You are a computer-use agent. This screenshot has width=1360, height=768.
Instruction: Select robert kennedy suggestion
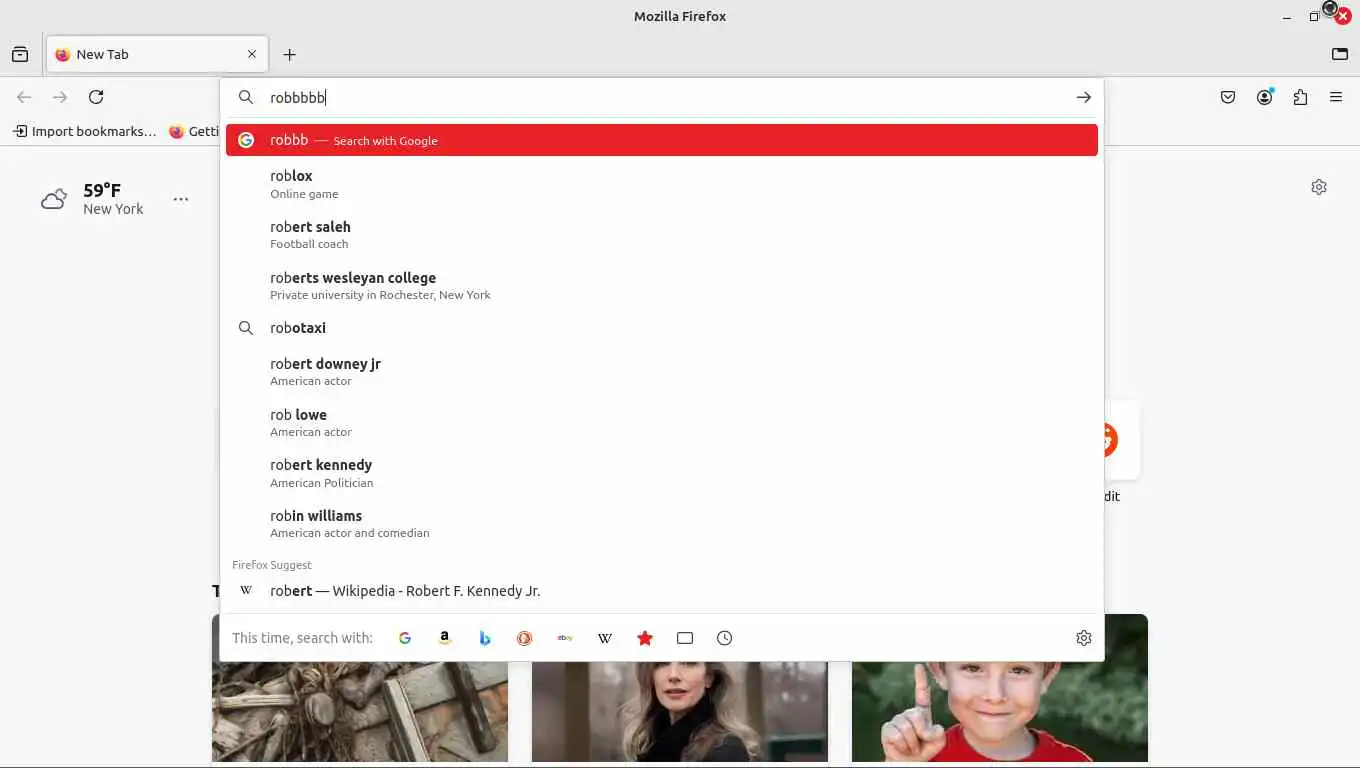click(x=662, y=473)
